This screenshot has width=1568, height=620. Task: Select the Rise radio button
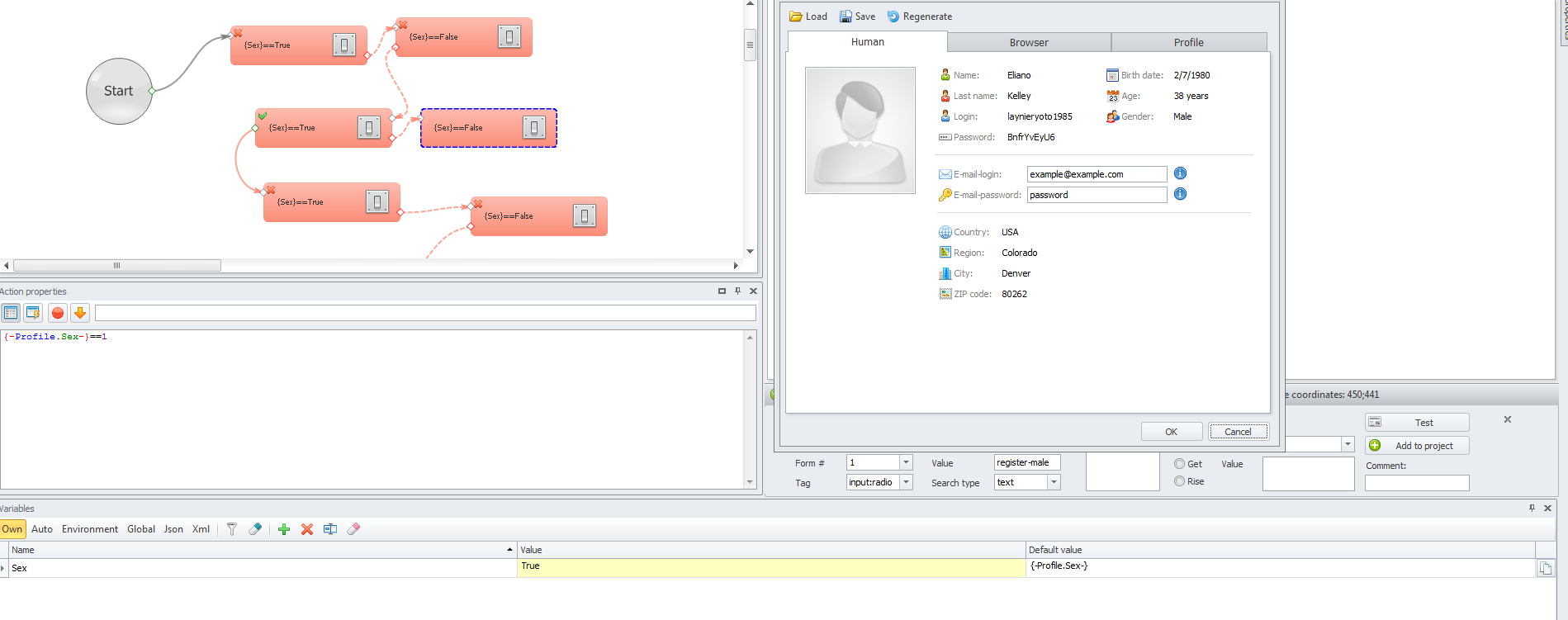click(x=1180, y=481)
